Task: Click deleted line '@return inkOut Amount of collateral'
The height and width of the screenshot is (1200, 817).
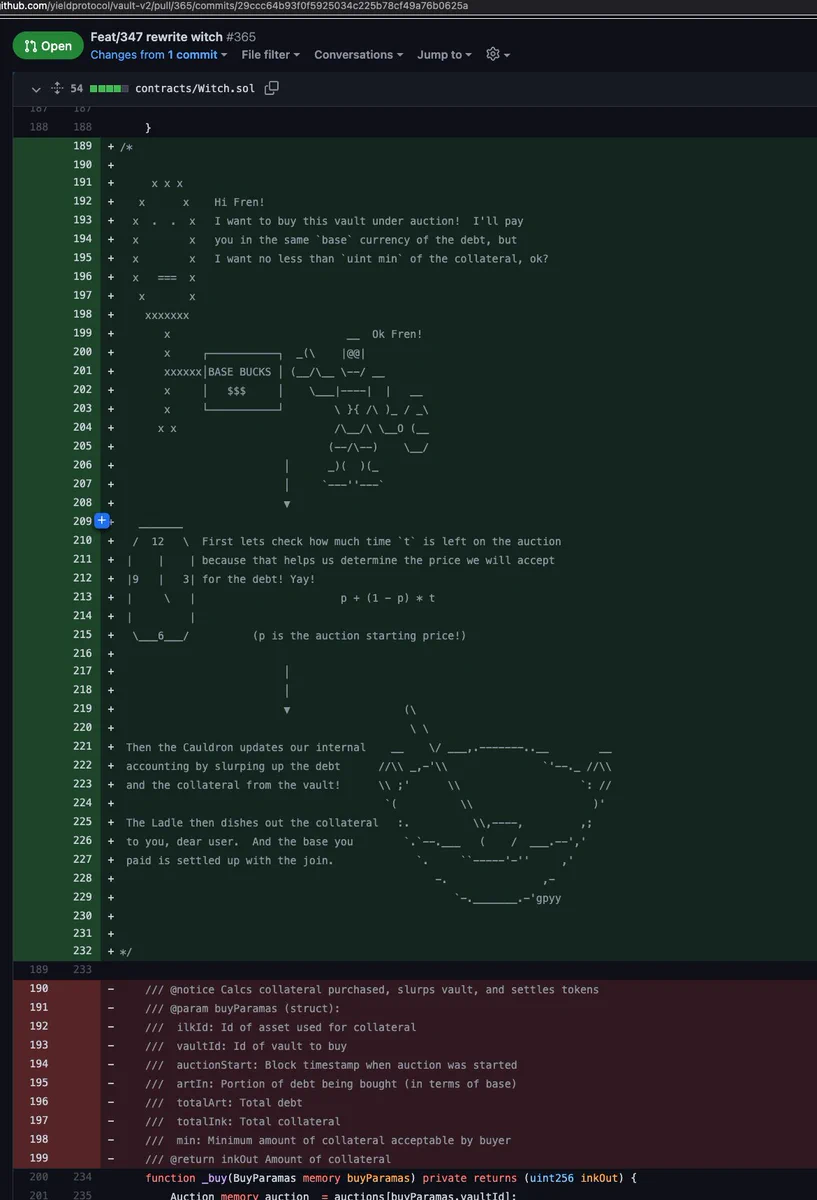Action: 268,1159
